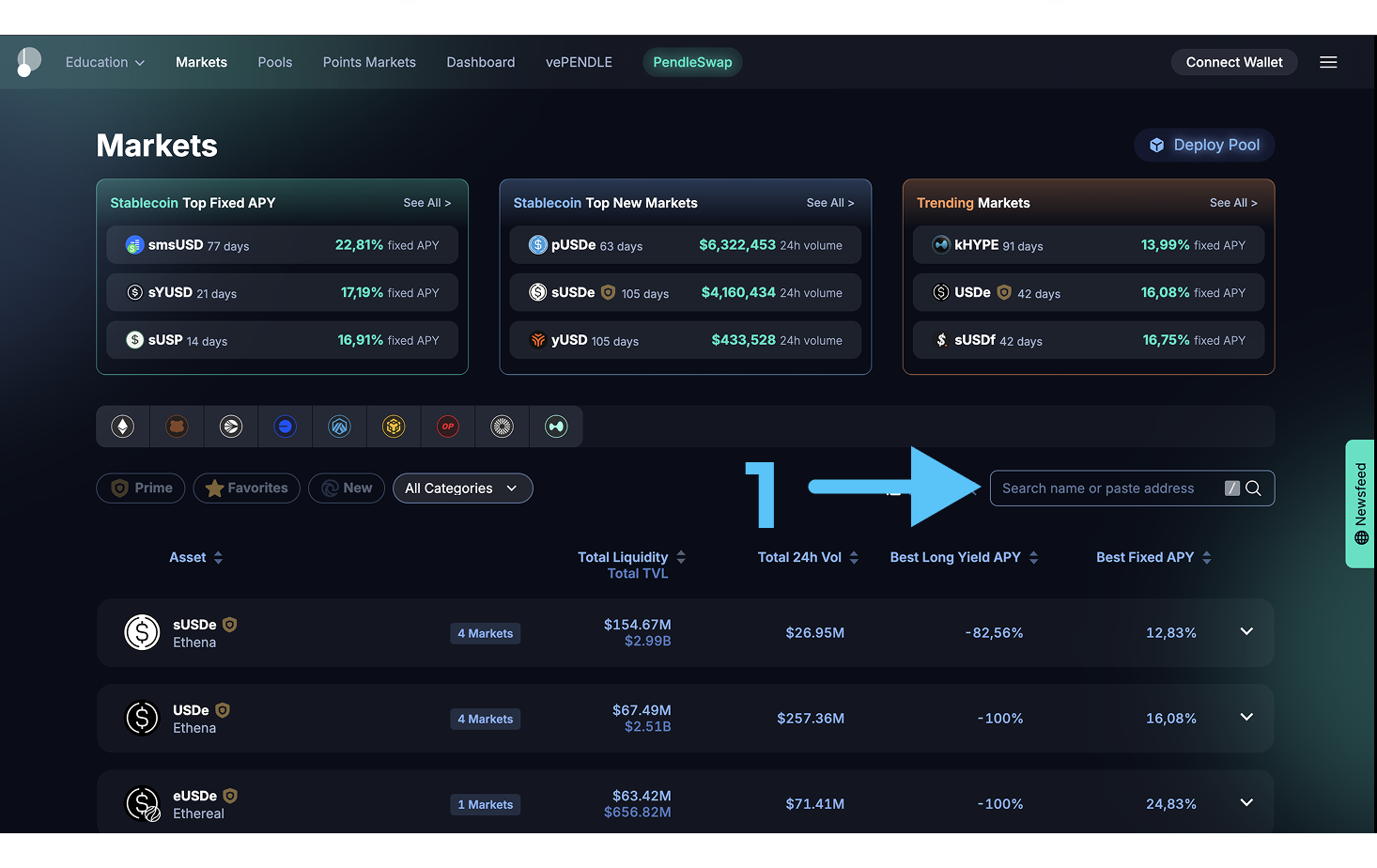Select the Berachain bear chain icon
This screenshot has width=1377, height=868.
pyautogui.click(x=177, y=426)
